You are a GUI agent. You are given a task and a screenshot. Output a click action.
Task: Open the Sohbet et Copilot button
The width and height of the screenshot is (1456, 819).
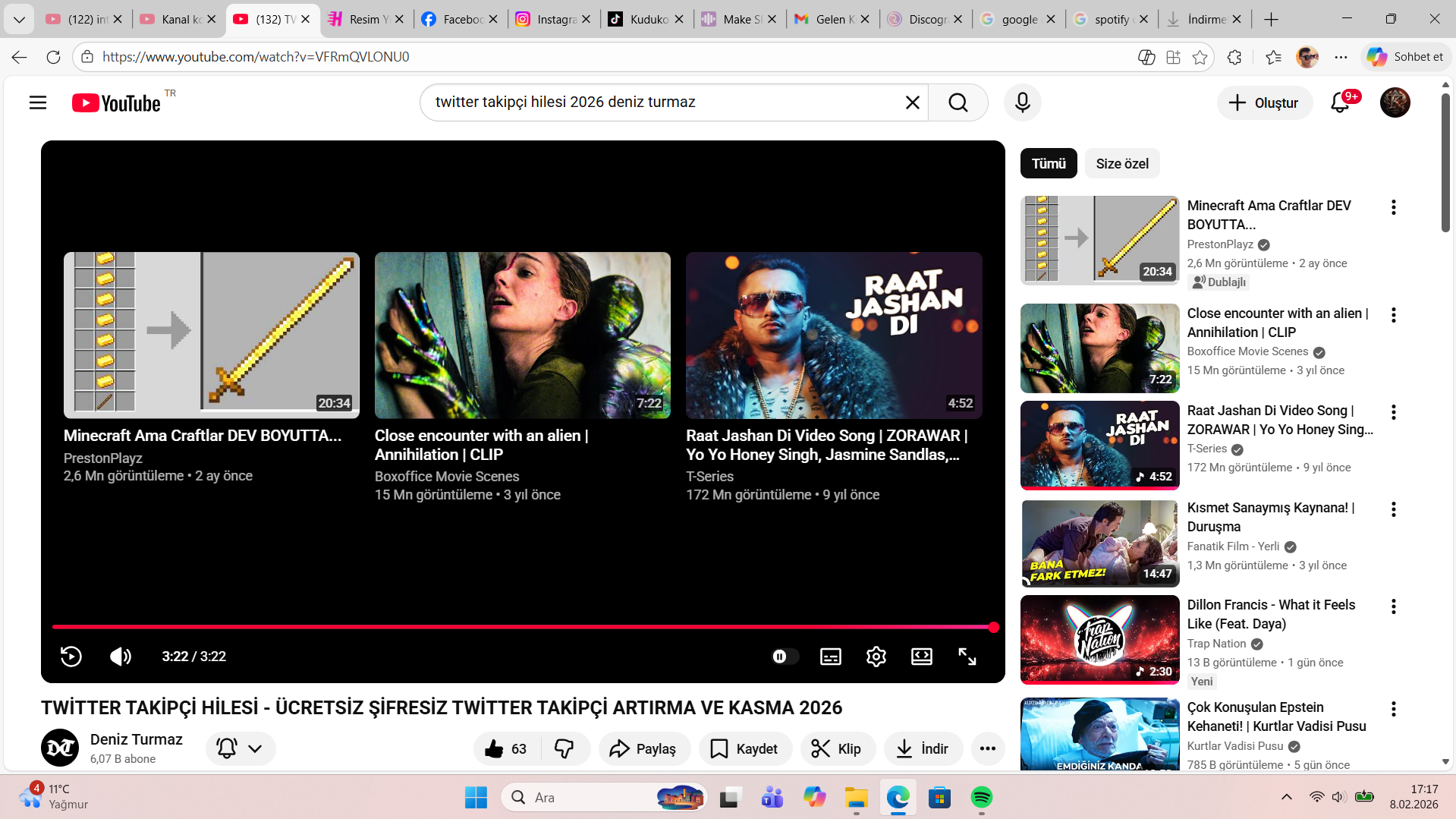[1406, 57]
